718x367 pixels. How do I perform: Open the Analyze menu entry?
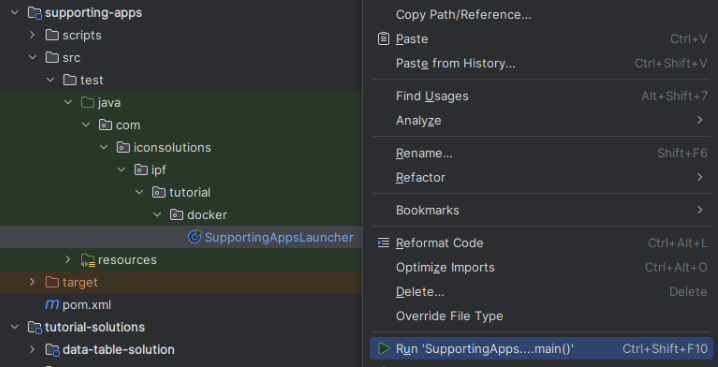point(542,121)
